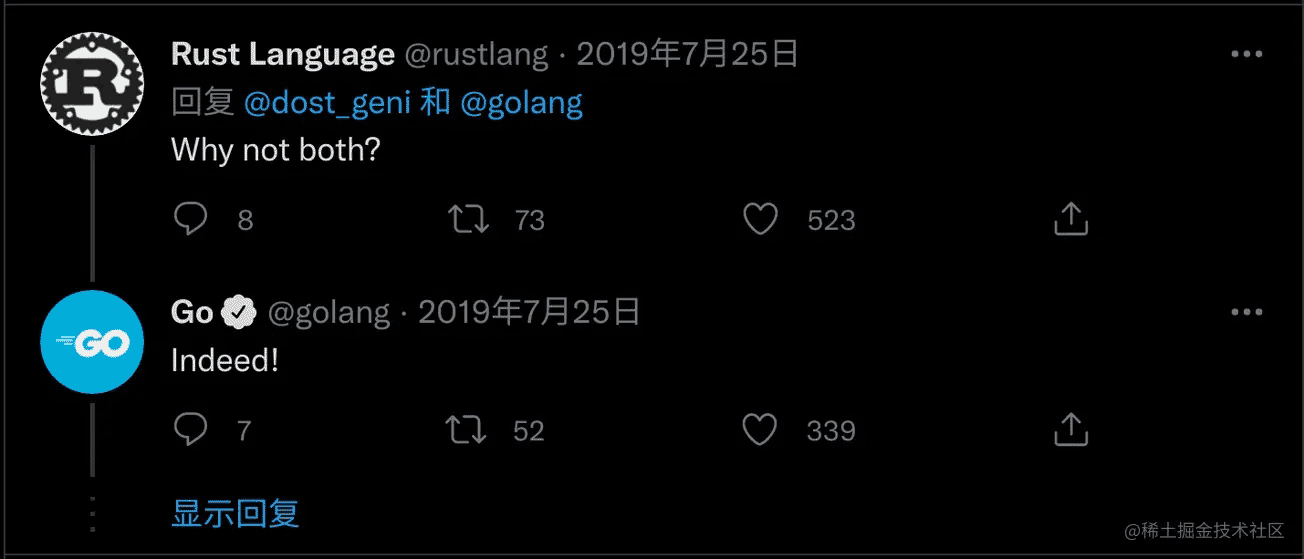This screenshot has width=1304, height=559.
Task: Reply to the Go "Indeed!" tweet
Action: 190,430
